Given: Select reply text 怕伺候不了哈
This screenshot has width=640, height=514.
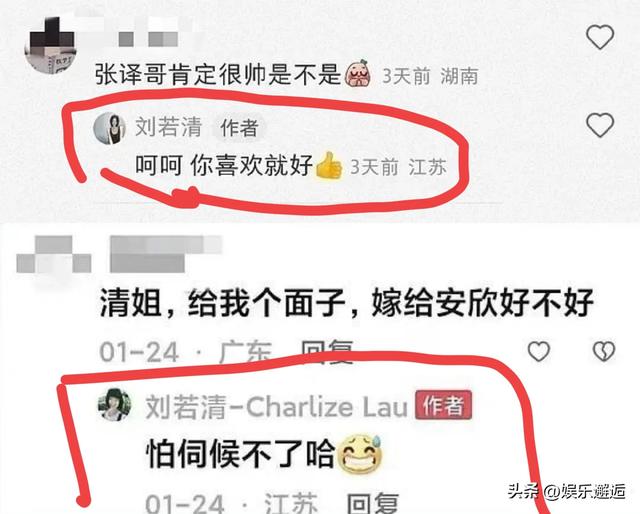Looking at the screenshot, I should (240, 454).
